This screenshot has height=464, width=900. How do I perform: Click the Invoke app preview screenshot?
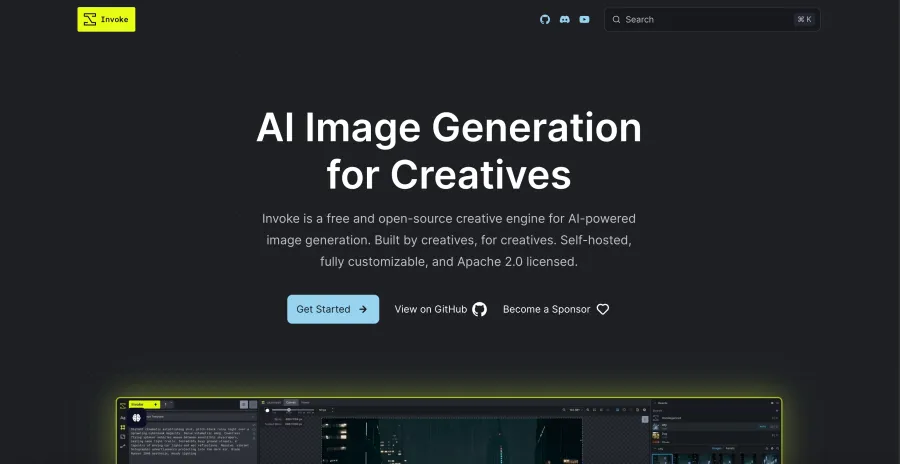[x=449, y=431]
